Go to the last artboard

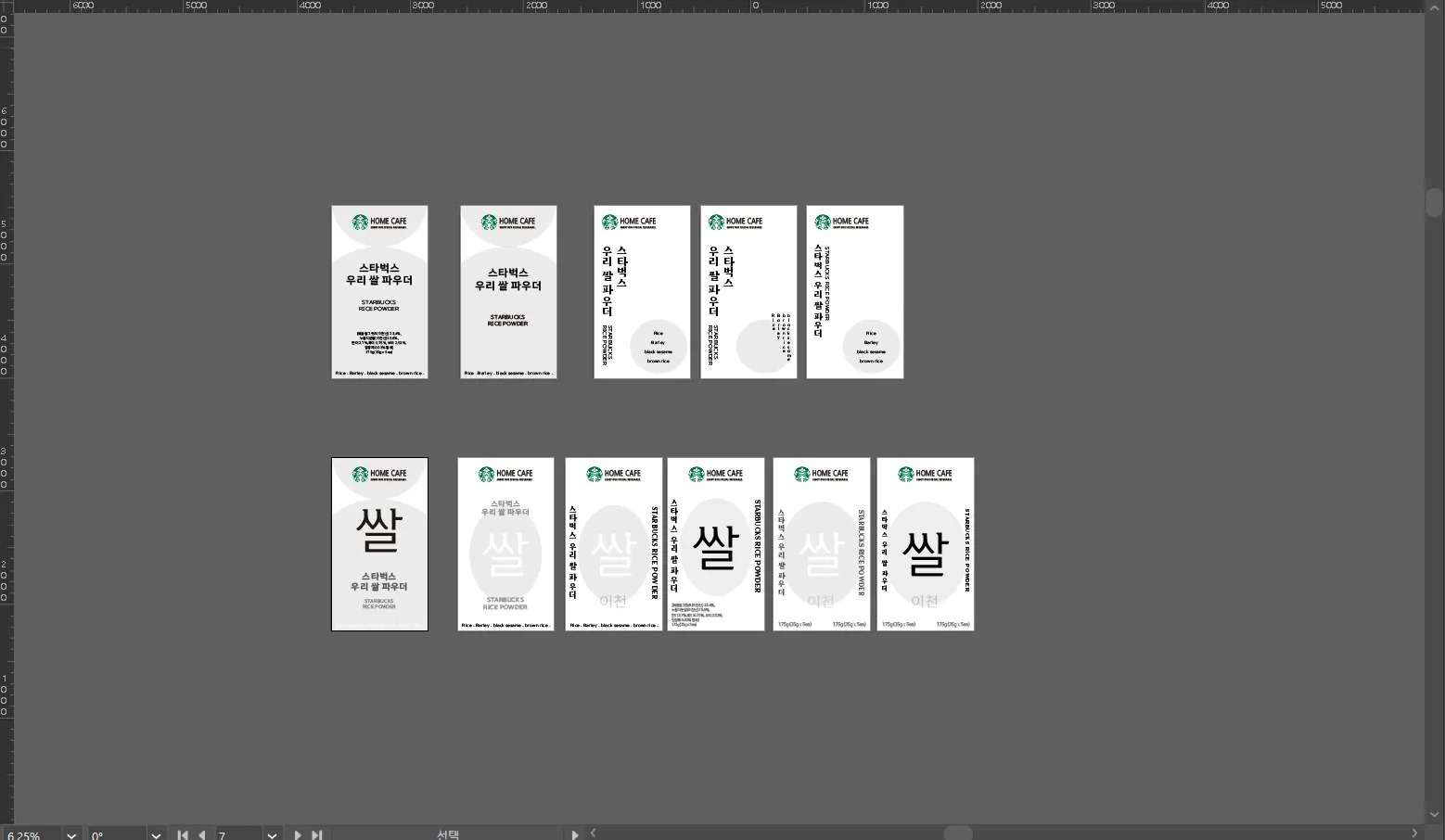tap(316, 834)
